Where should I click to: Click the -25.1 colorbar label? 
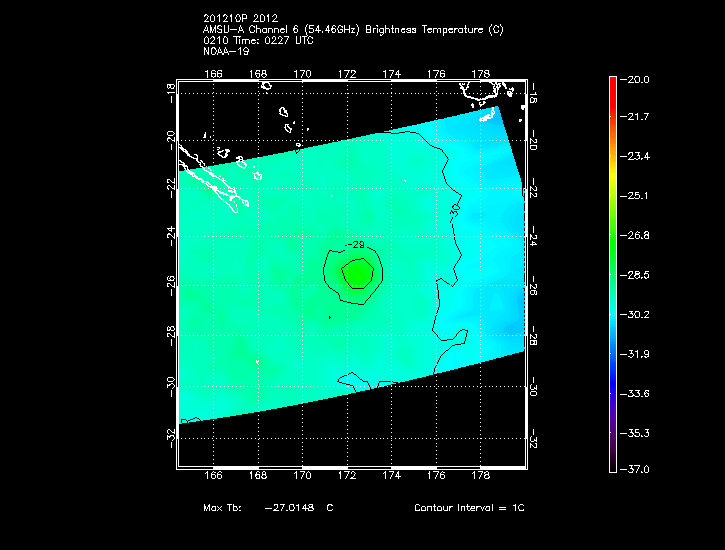click(x=634, y=196)
